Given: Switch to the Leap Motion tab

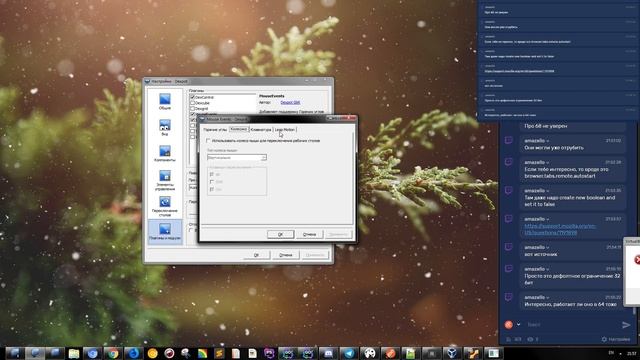Looking at the screenshot, I should pyautogui.click(x=284, y=129).
